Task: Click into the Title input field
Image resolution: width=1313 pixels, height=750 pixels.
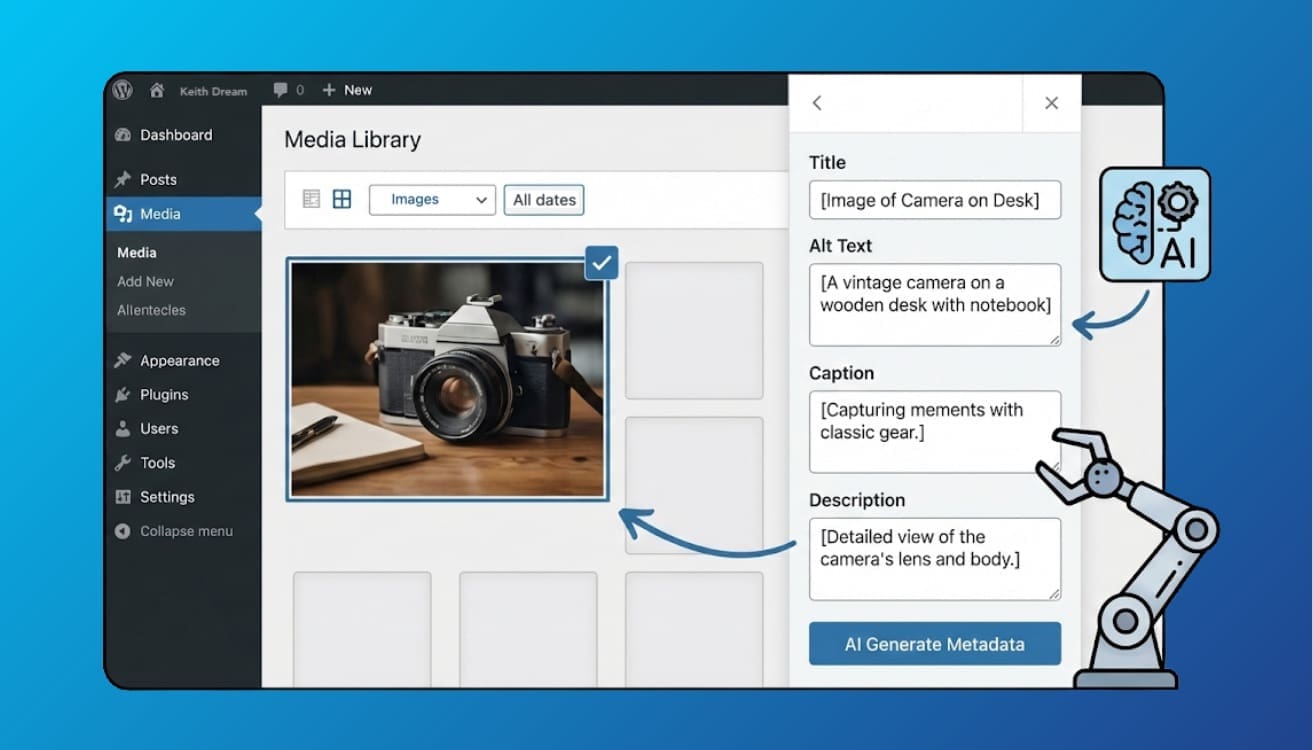Action: click(x=935, y=200)
